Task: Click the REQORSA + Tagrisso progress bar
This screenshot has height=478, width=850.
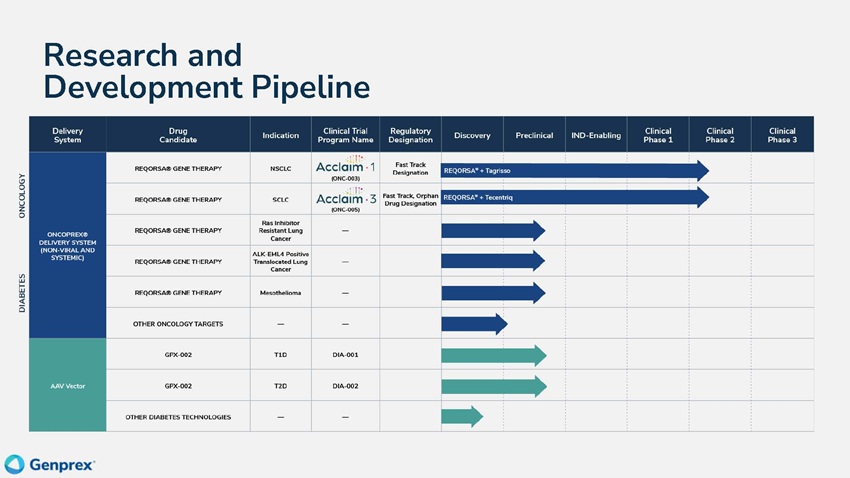Action: click(574, 171)
